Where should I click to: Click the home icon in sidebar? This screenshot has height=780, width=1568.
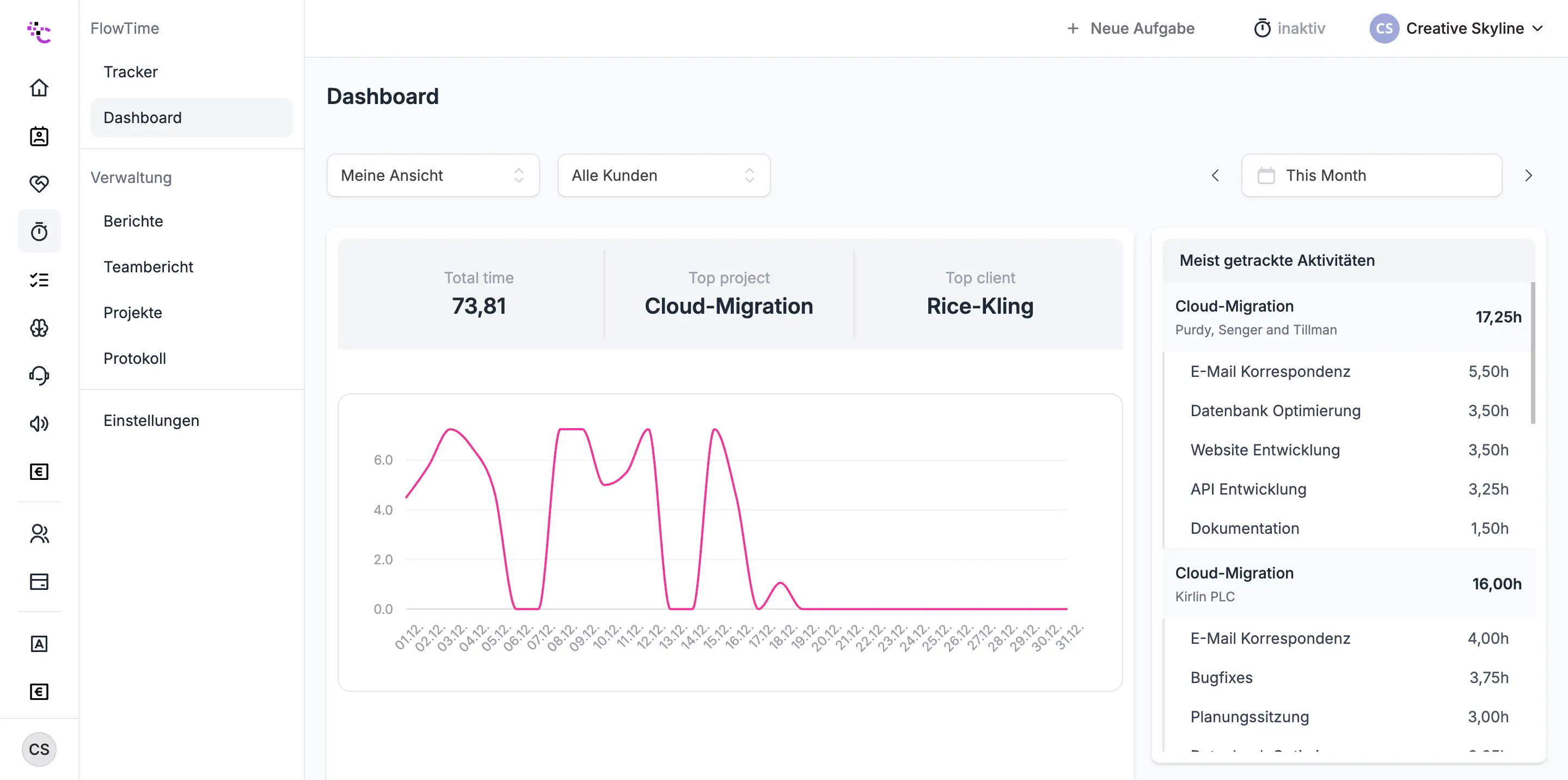39,88
